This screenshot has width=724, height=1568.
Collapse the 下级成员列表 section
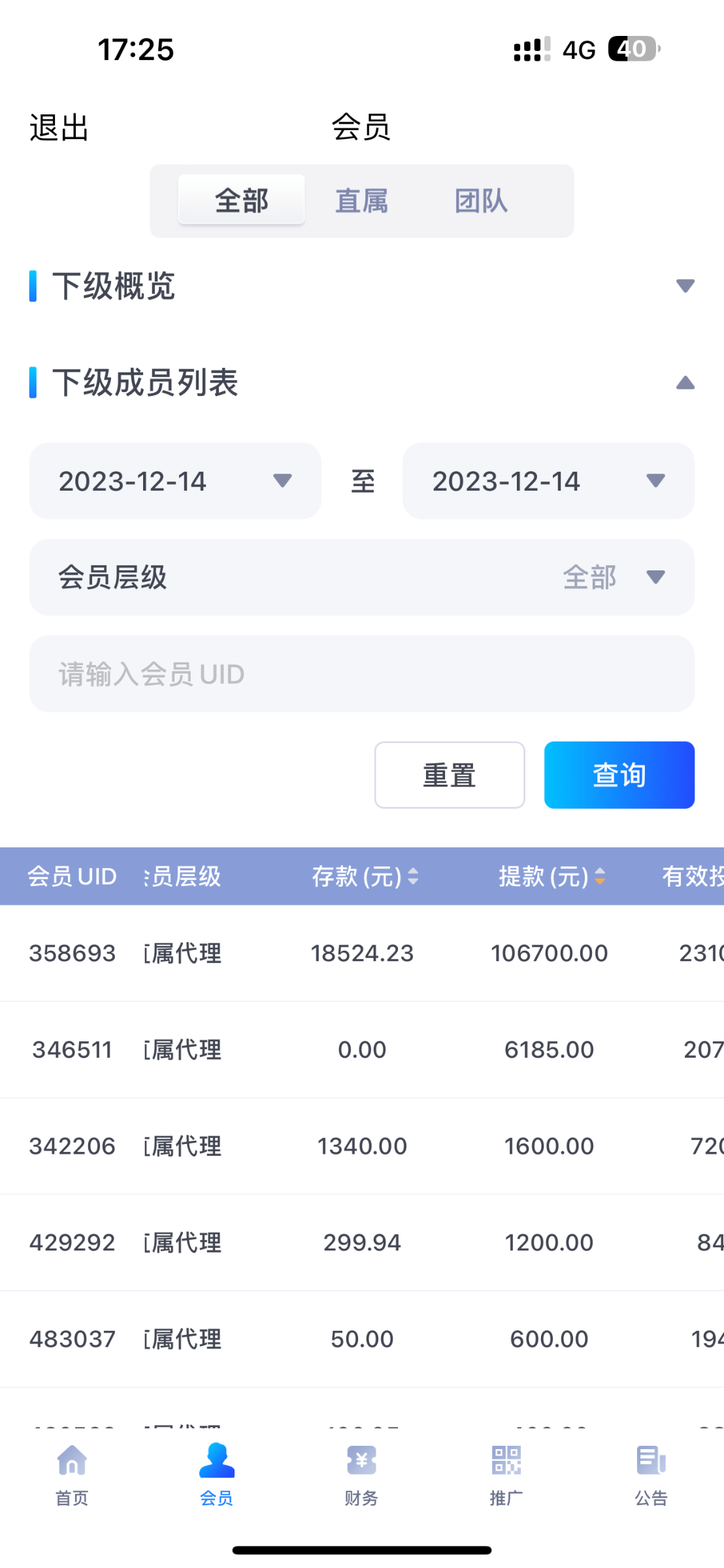click(685, 383)
